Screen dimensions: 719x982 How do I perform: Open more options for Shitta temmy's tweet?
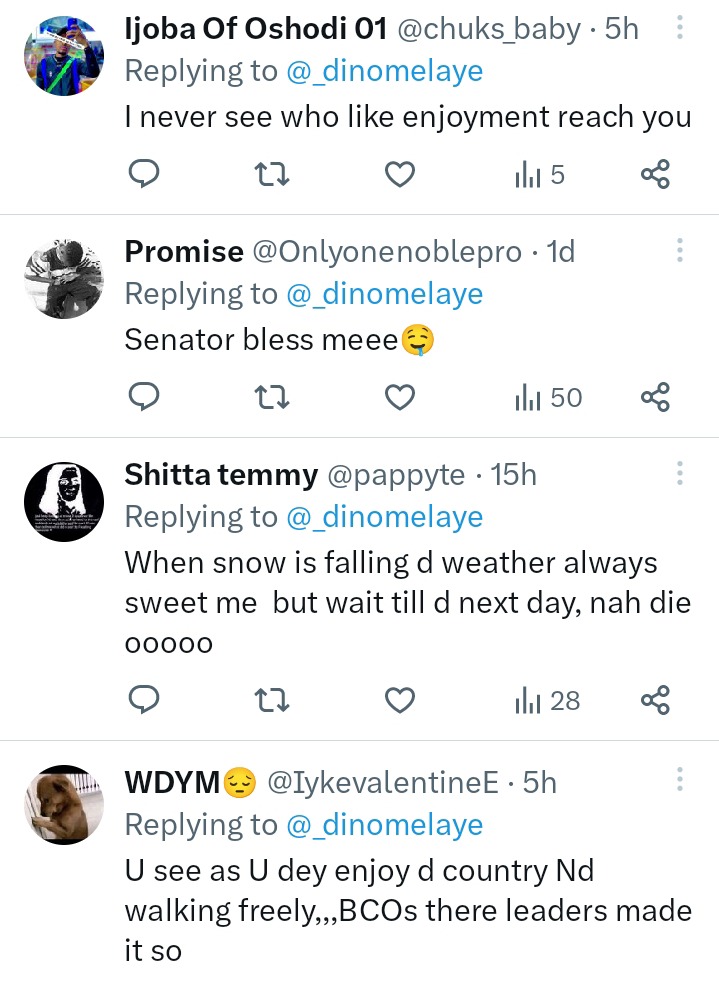click(x=680, y=473)
